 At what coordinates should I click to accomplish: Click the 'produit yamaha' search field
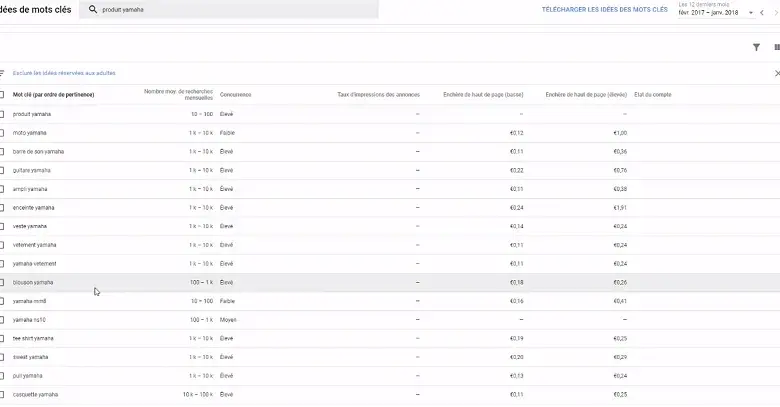(x=229, y=9)
